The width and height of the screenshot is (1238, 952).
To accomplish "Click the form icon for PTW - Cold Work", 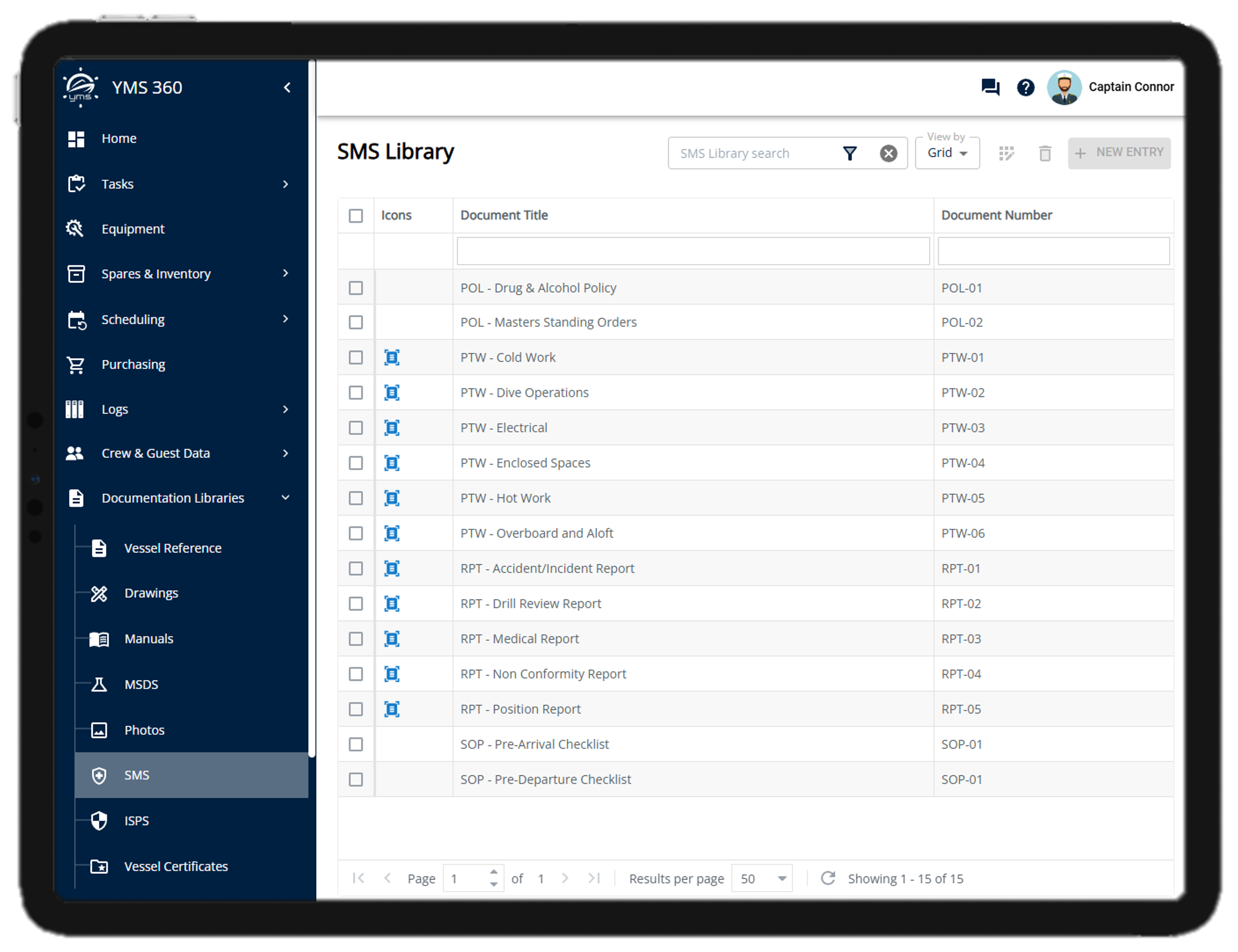I will pyautogui.click(x=392, y=358).
